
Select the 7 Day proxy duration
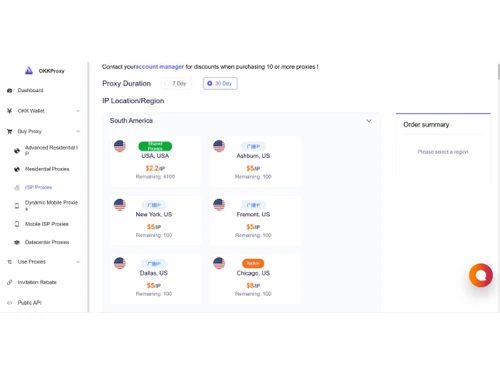pos(176,83)
